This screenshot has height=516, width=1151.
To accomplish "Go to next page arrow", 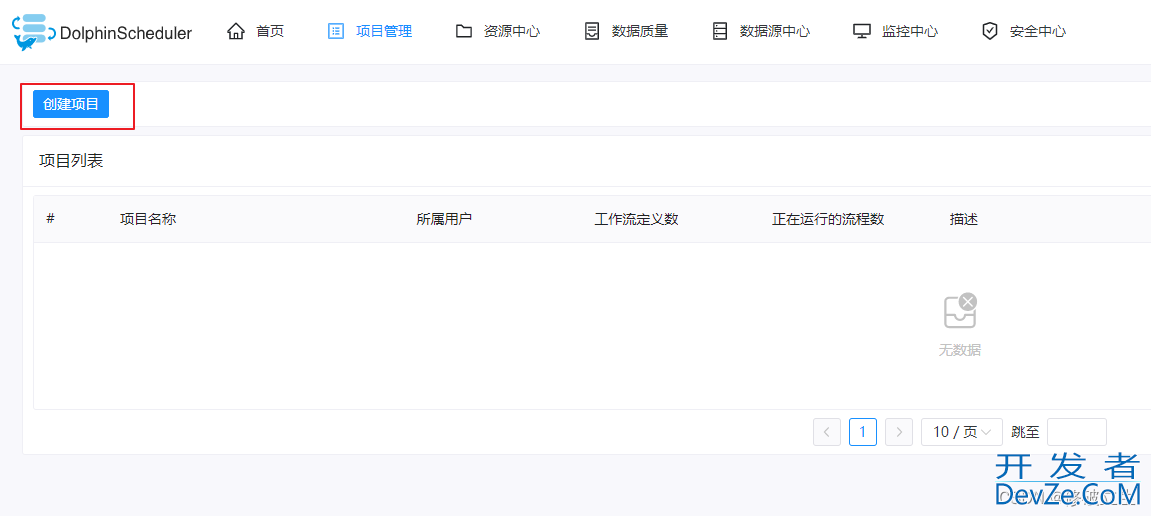I will [x=898, y=432].
